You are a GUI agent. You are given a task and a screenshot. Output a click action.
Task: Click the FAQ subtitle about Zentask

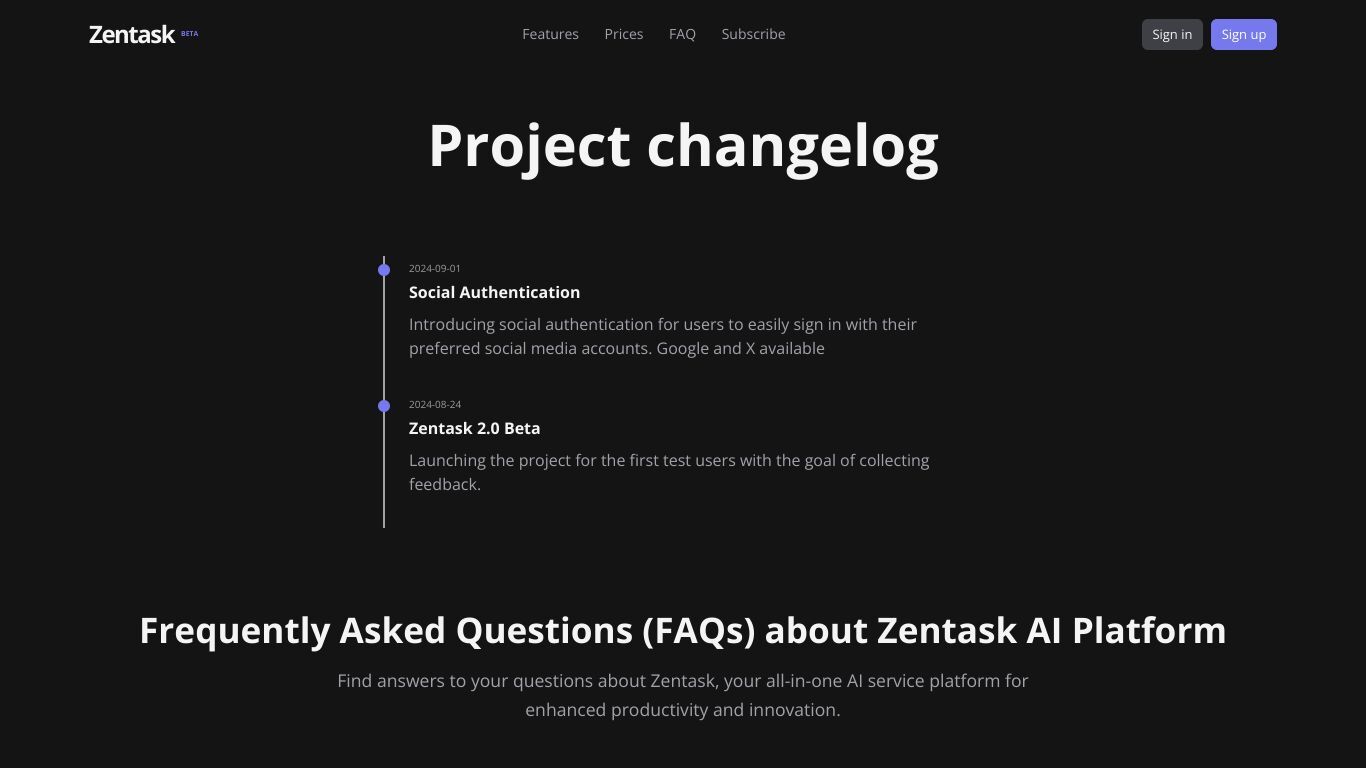pos(683,695)
